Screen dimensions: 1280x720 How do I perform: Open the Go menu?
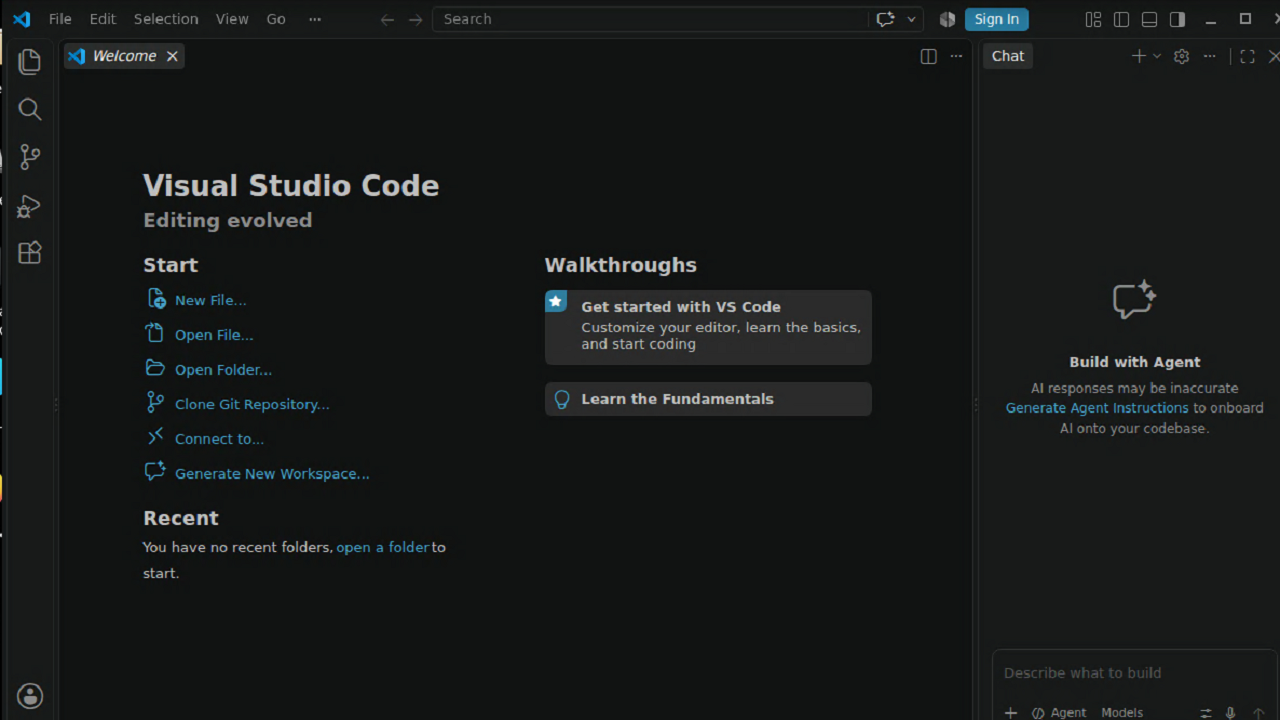tap(276, 19)
